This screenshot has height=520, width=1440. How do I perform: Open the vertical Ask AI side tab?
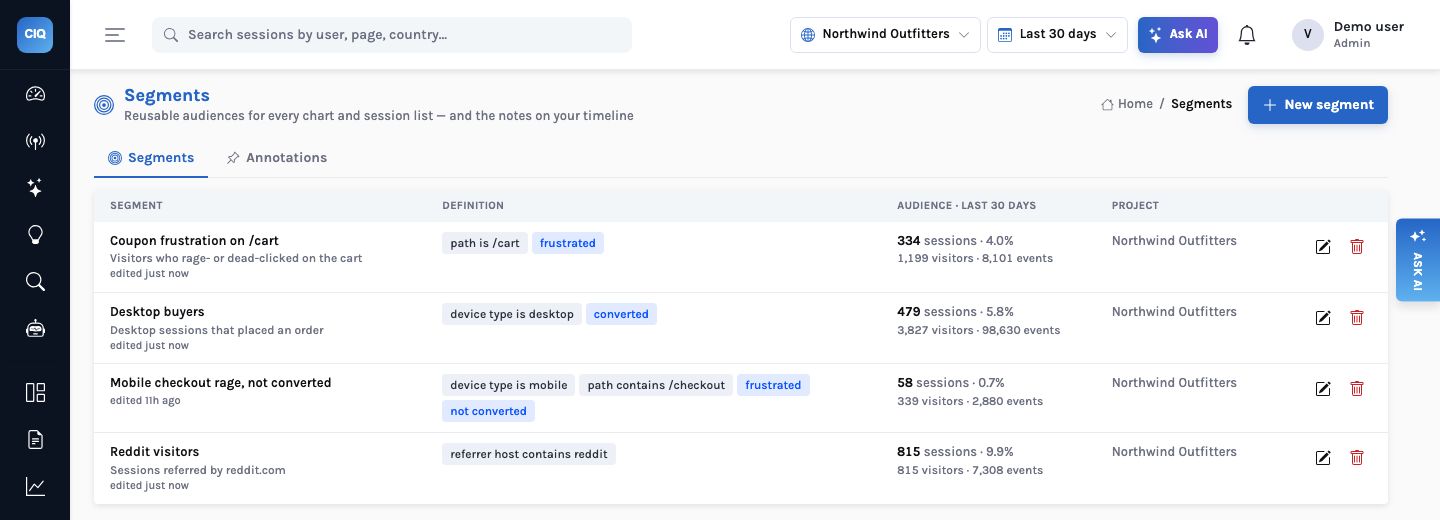[x=1418, y=260]
